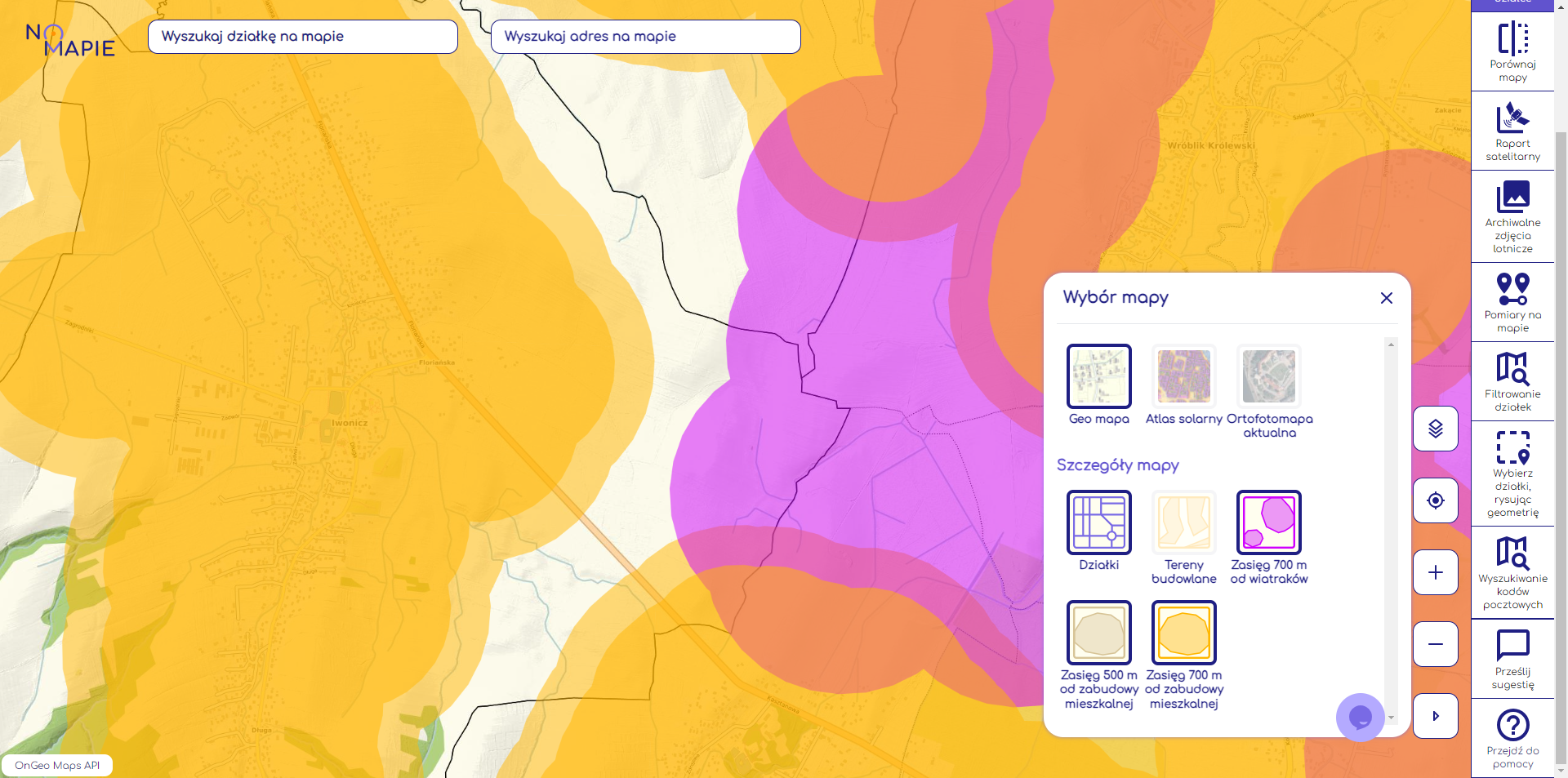Open the Porównaj mapy comparison tool
The width and height of the screenshot is (1568, 778).
(1512, 51)
